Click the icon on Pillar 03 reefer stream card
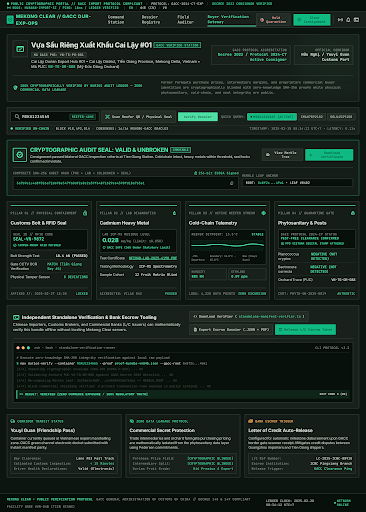Viewport: 366px width, 512px height. pos(264,213)
